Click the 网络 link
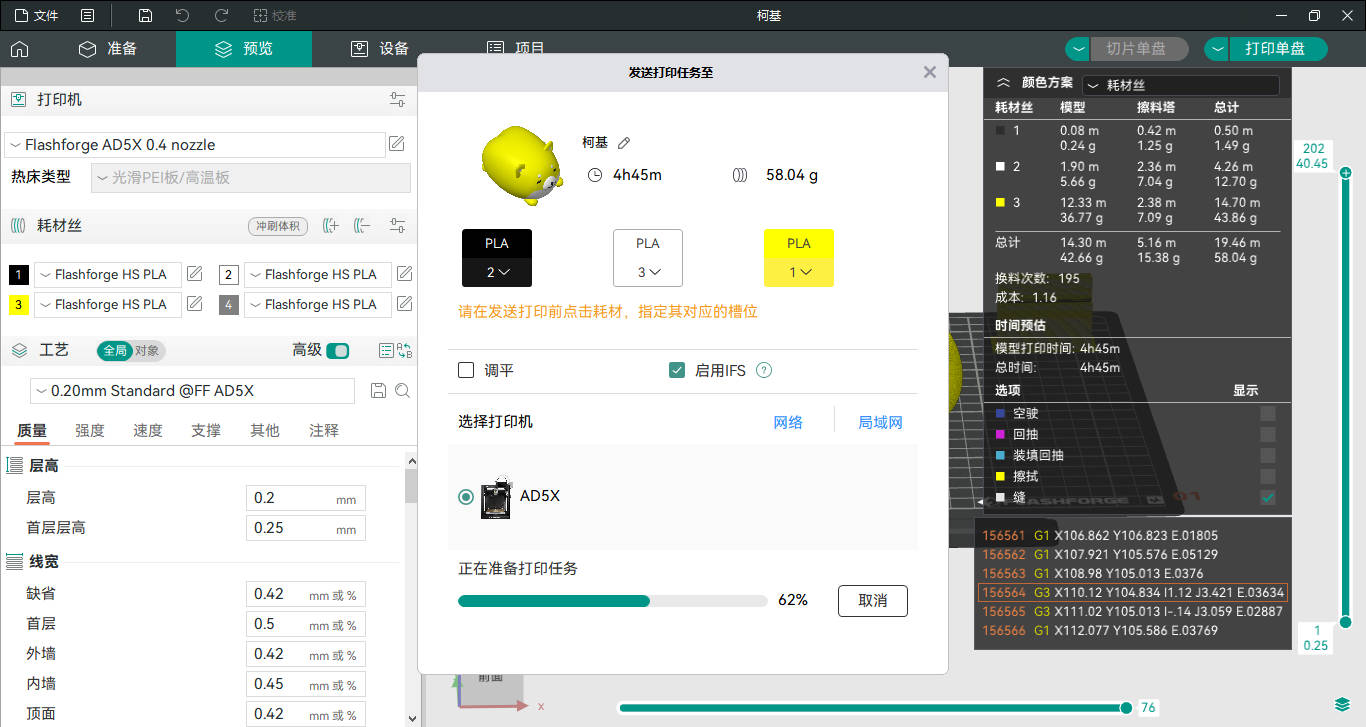The image size is (1366, 727). click(x=788, y=423)
